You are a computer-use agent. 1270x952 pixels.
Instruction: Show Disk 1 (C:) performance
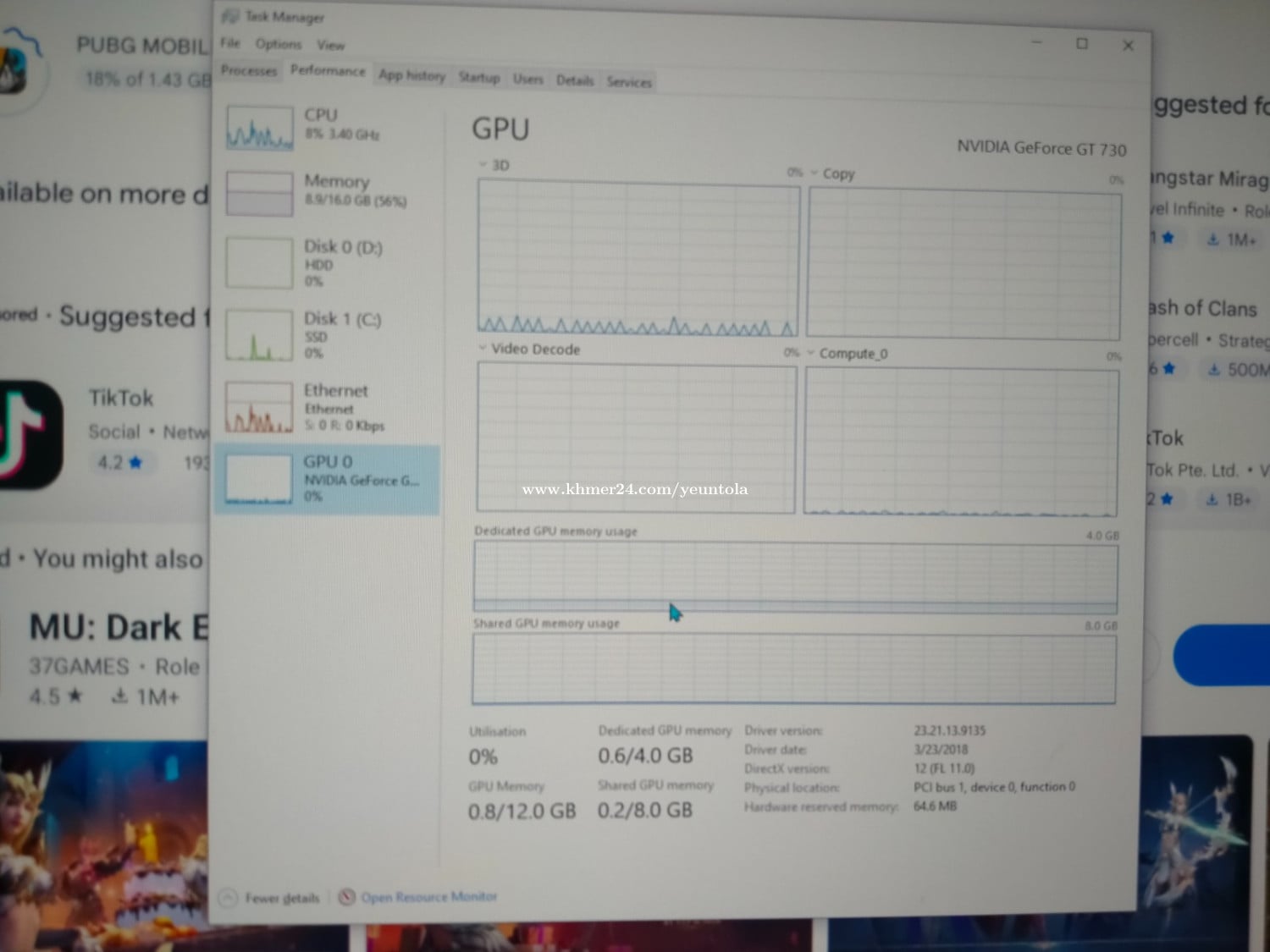(329, 335)
